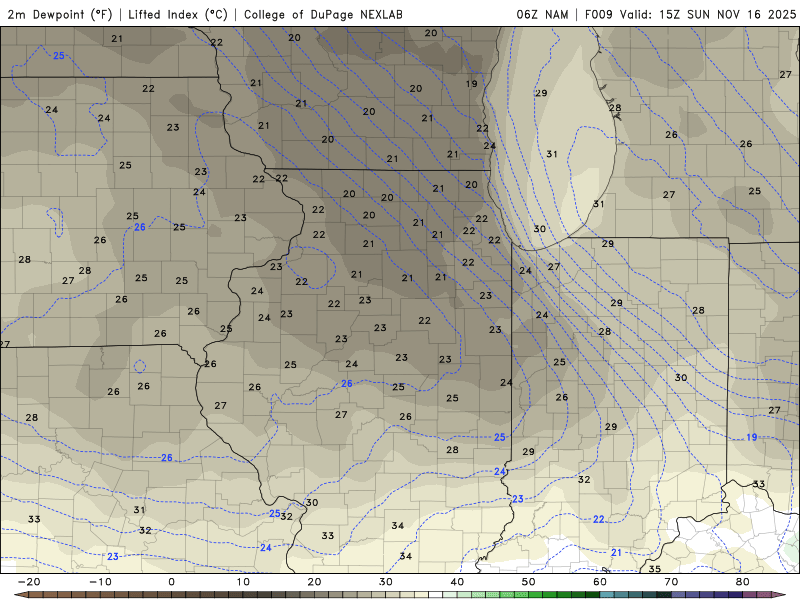This screenshot has height=600, width=800.
Task: Click the '06Z NAM' model run label
Action: click(542, 15)
